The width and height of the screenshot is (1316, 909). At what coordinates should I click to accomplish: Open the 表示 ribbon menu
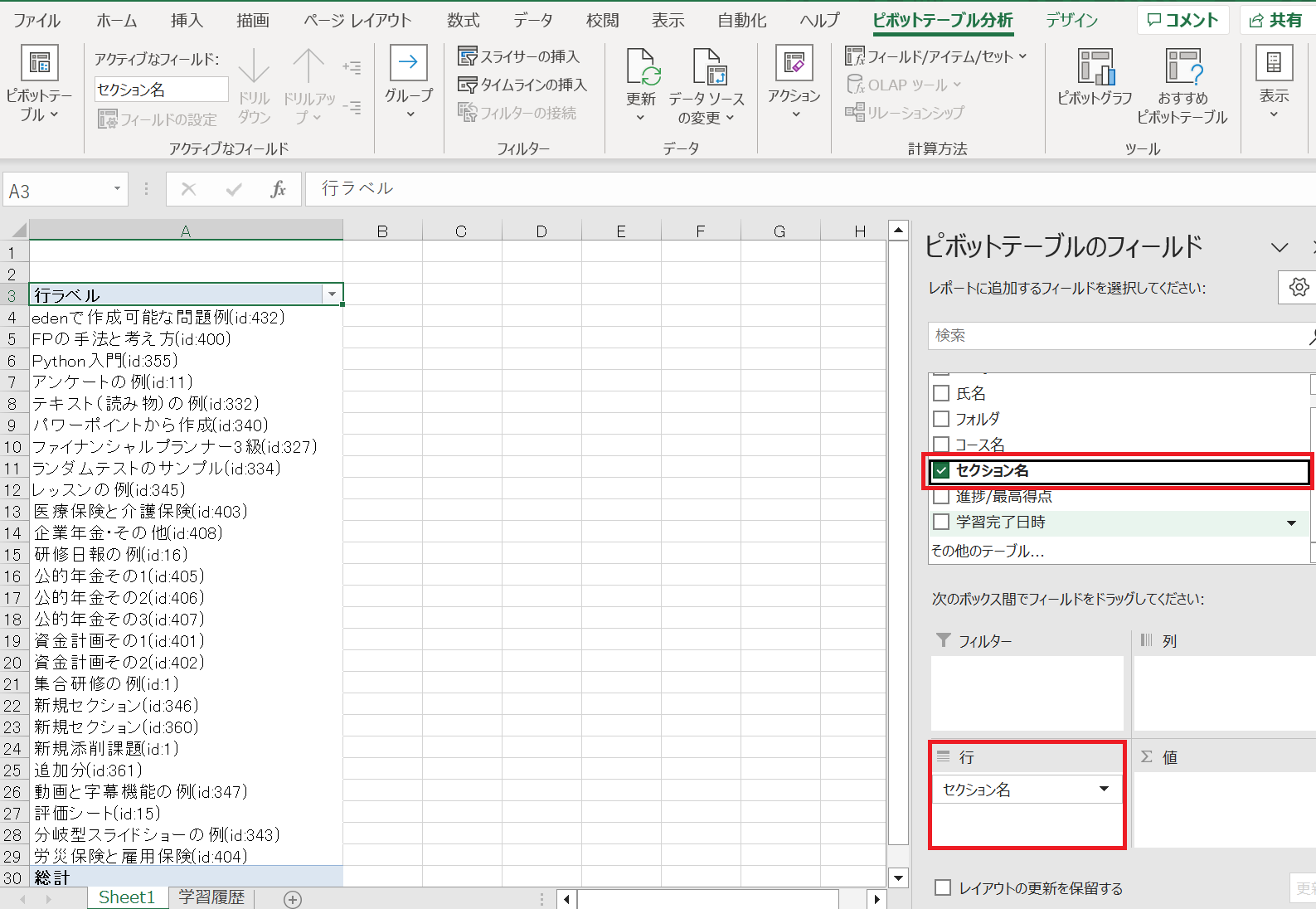coord(1274,83)
